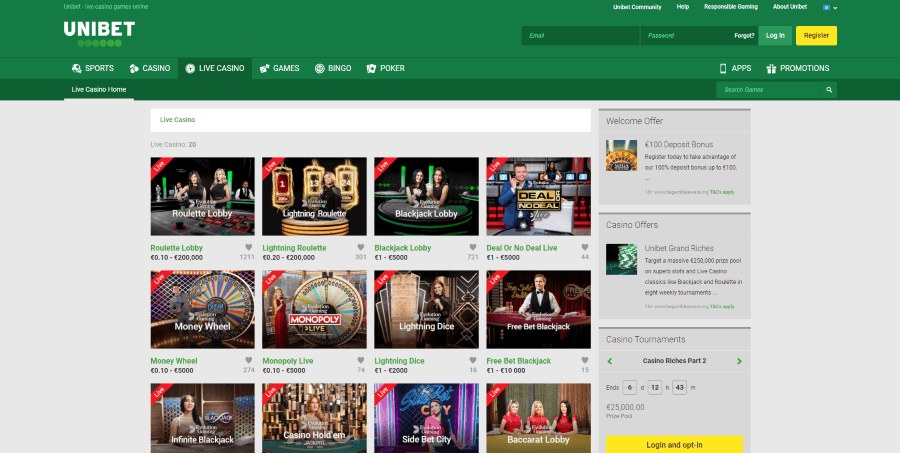Select the Live Casino menu
900x453 pixels.
click(215, 68)
